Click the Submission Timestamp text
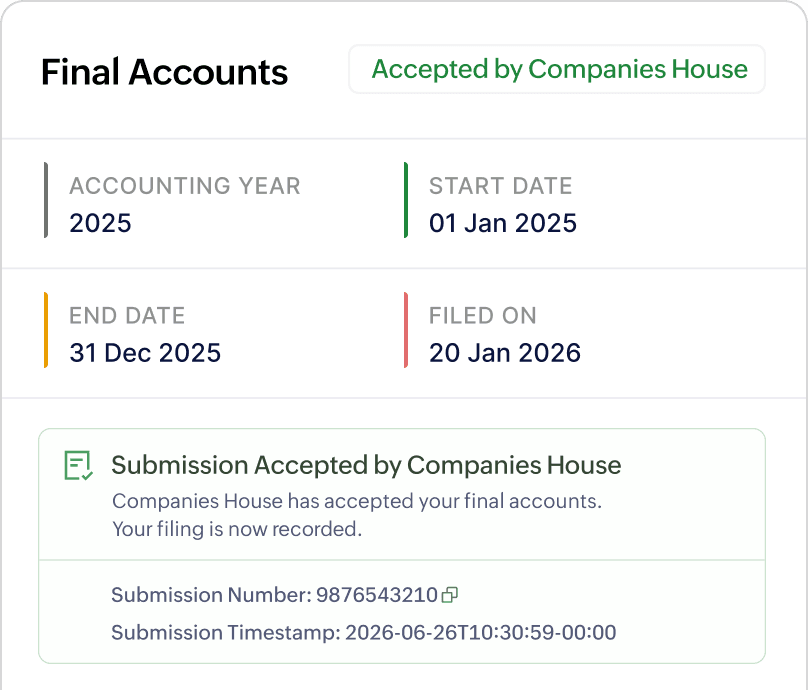This screenshot has height=690, width=808. pyautogui.click(x=363, y=632)
